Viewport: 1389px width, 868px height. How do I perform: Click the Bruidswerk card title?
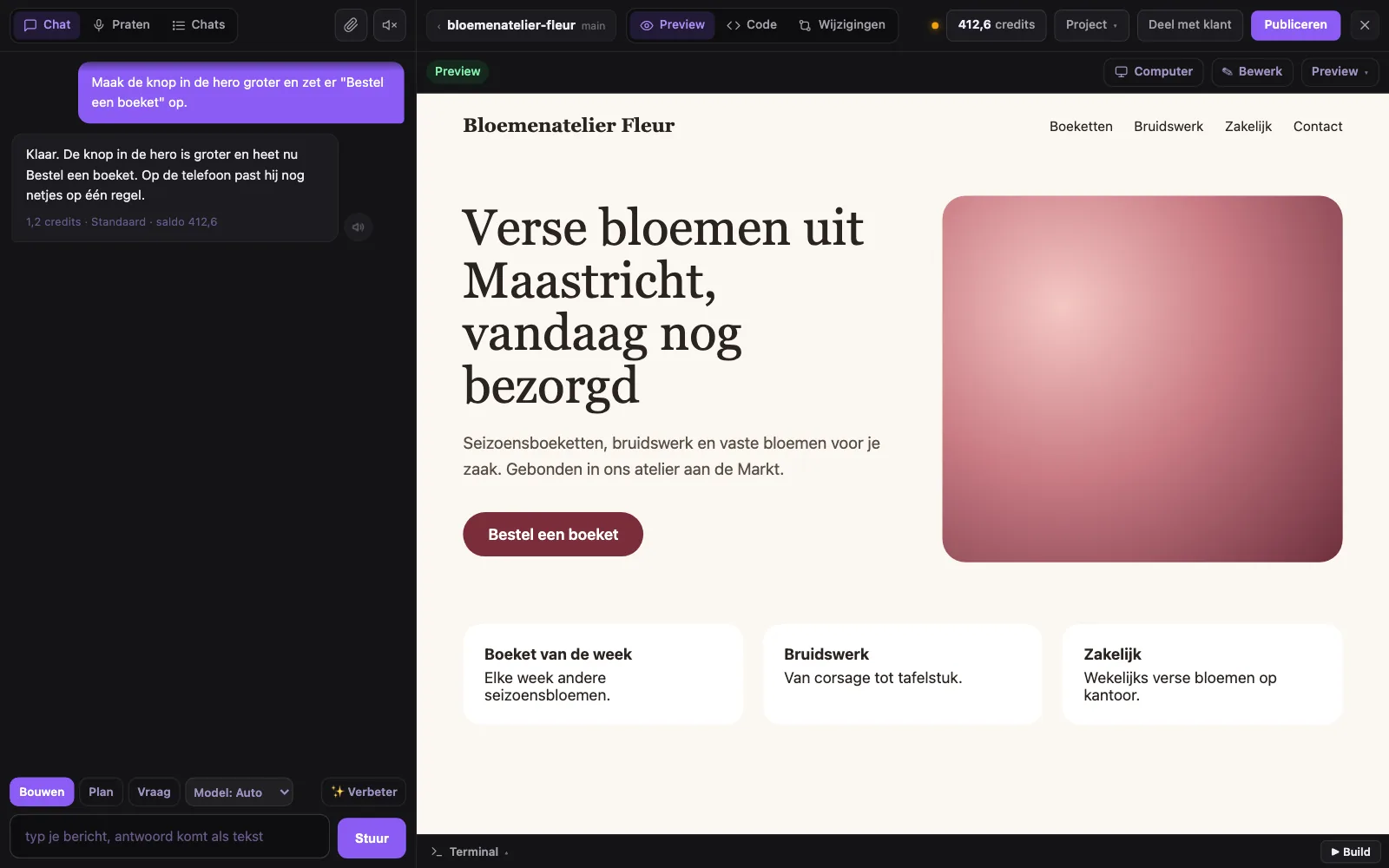tap(826, 654)
